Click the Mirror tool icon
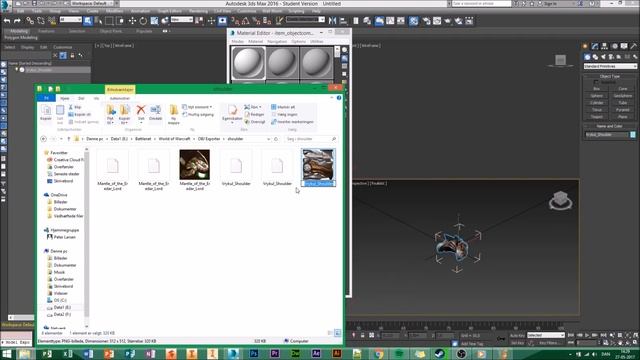Screen dimensions: 640x360 point(333,20)
